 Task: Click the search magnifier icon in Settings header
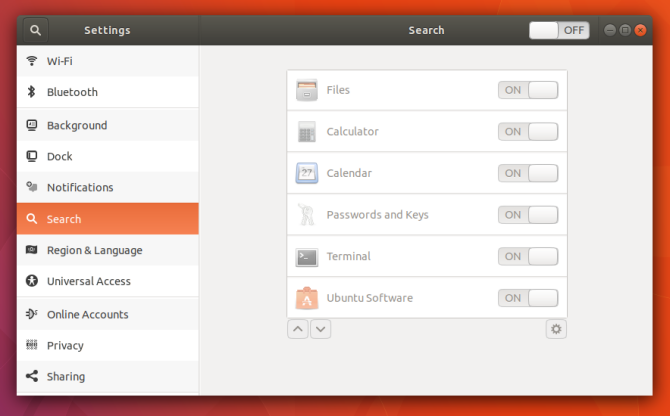click(35, 30)
